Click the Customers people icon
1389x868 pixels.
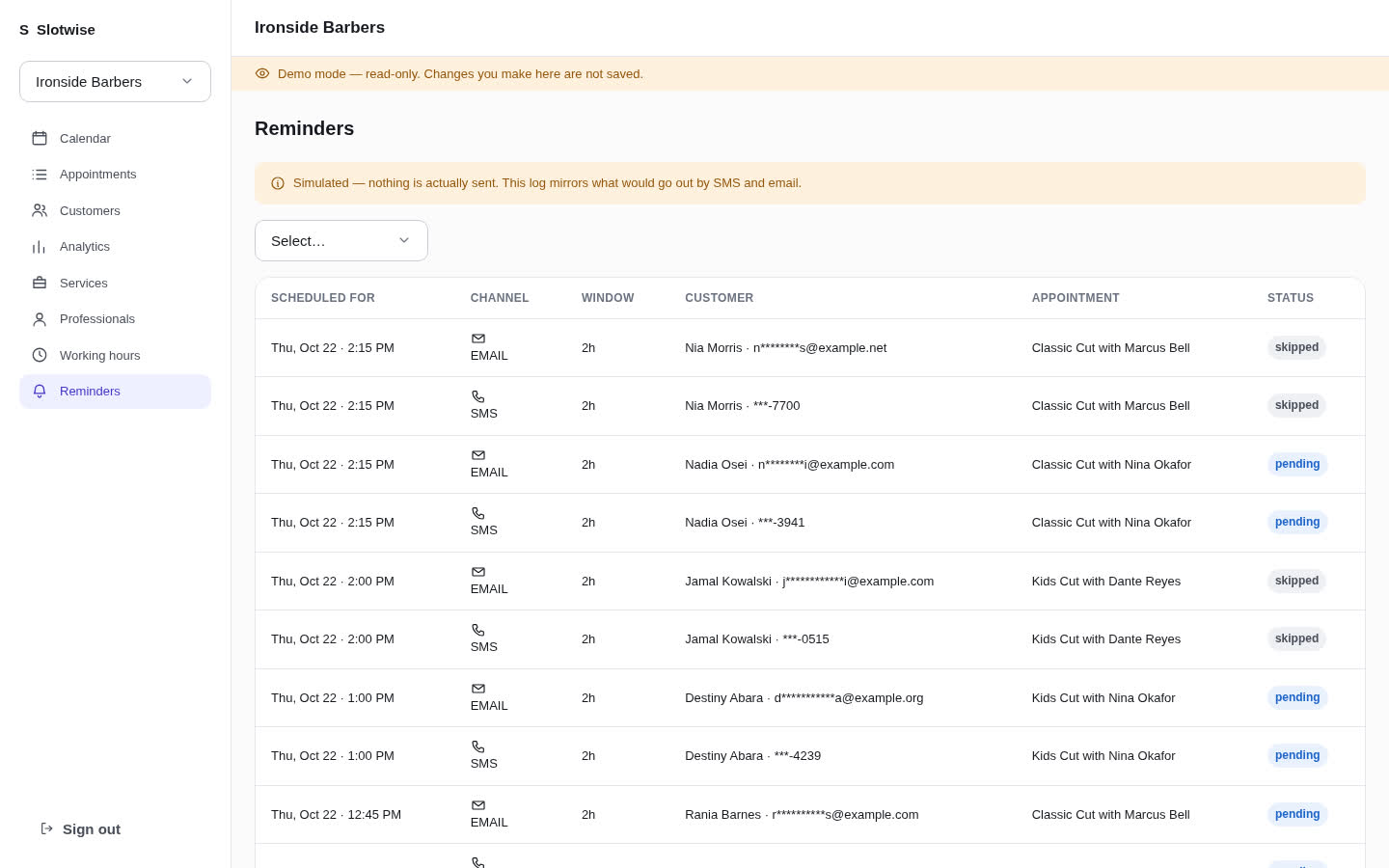pos(40,210)
